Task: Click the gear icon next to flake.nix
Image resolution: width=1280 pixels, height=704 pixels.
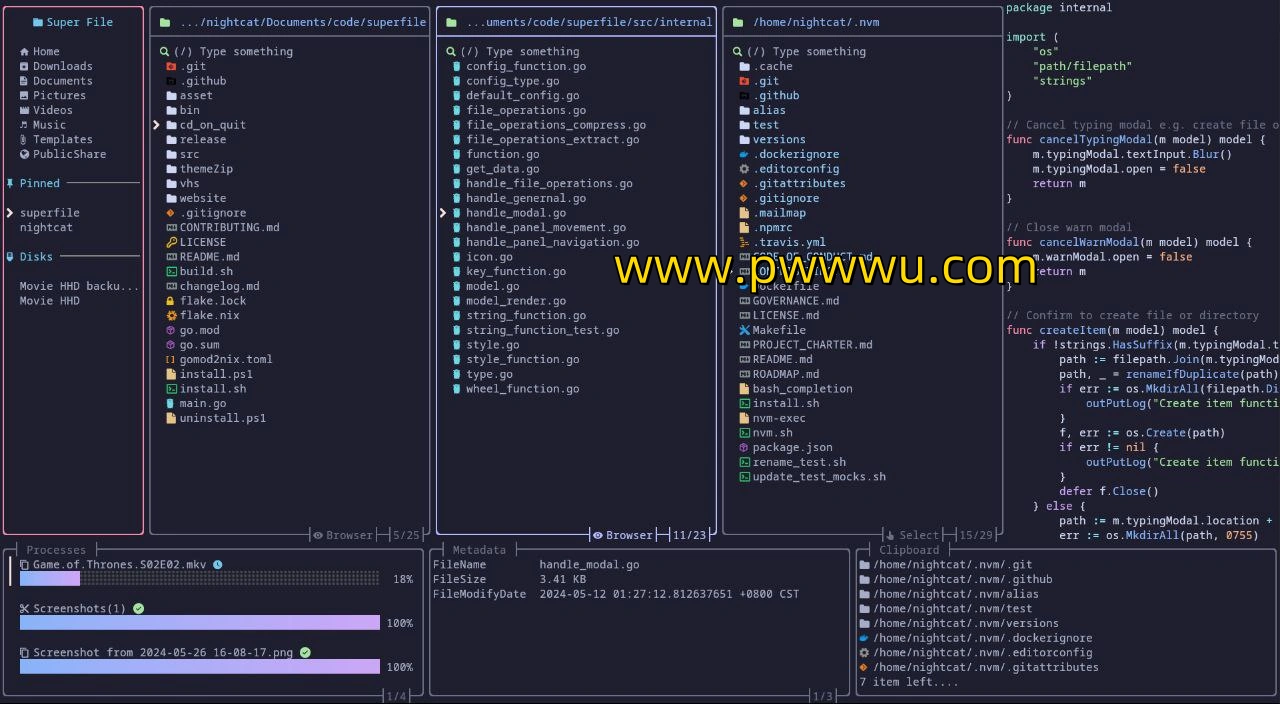Action: [171, 315]
